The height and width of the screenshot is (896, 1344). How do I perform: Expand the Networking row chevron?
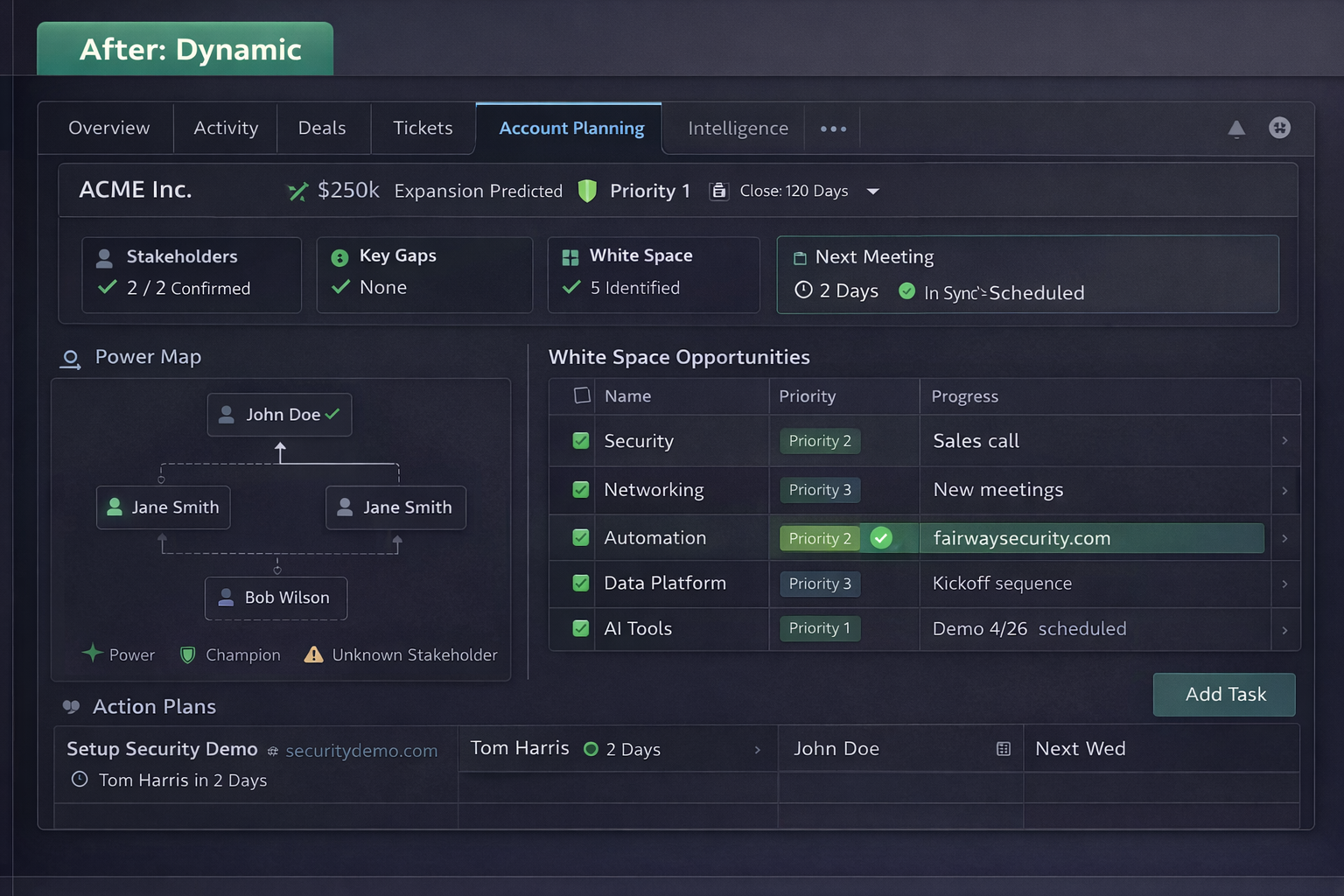1284,491
